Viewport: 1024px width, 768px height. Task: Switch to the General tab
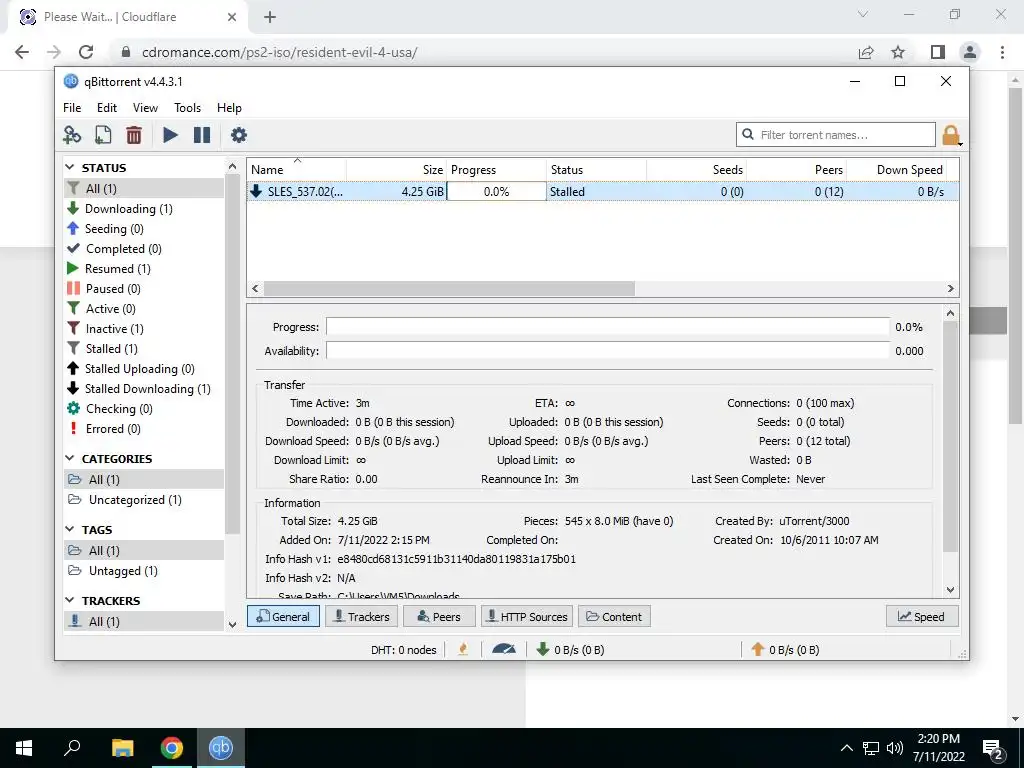point(283,616)
